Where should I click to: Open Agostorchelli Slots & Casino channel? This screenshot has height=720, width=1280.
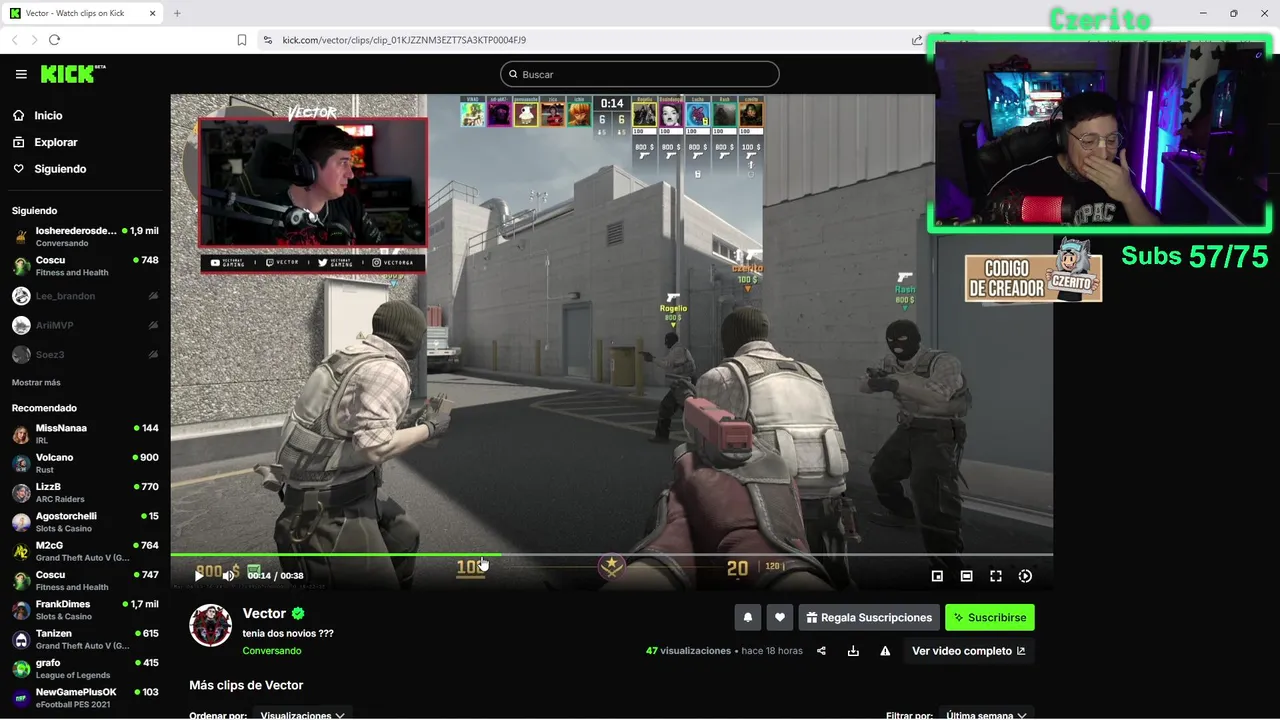[x=85, y=522]
